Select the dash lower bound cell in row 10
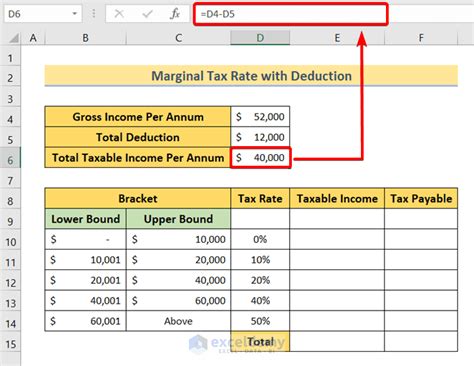 86,239
